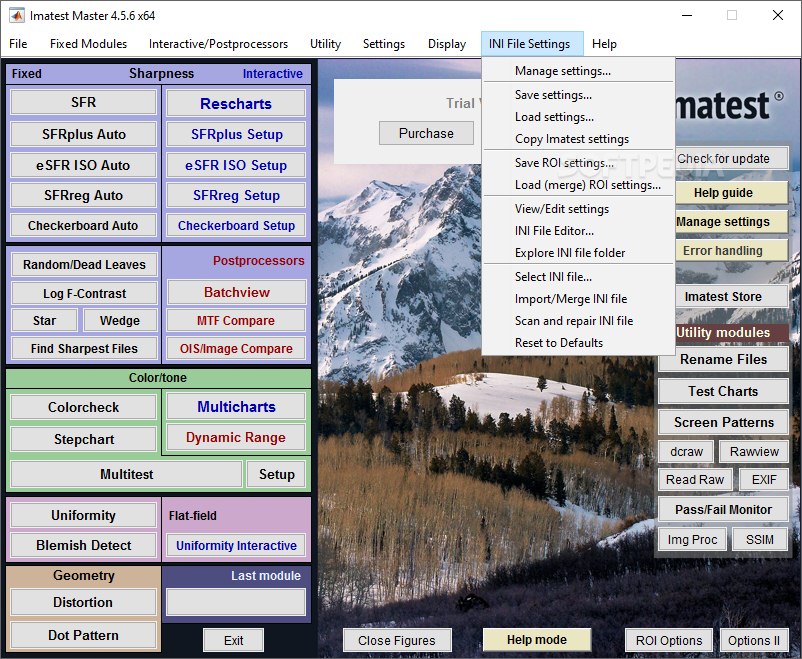This screenshot has height=659, width=802.
Task: Open the Interactive/Postprocessors menu
Action: 218,44
